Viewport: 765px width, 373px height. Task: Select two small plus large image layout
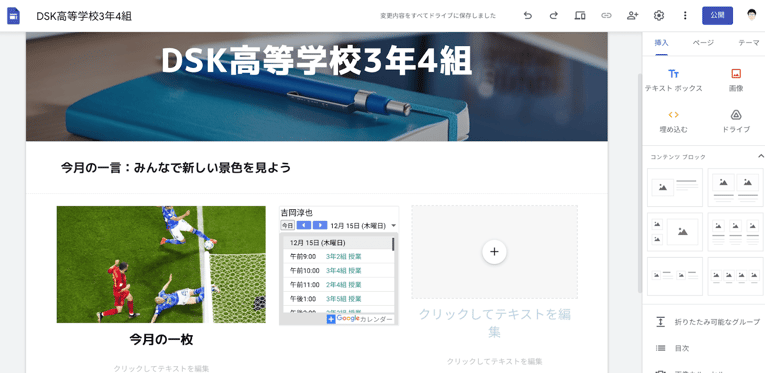click(675, 232)
